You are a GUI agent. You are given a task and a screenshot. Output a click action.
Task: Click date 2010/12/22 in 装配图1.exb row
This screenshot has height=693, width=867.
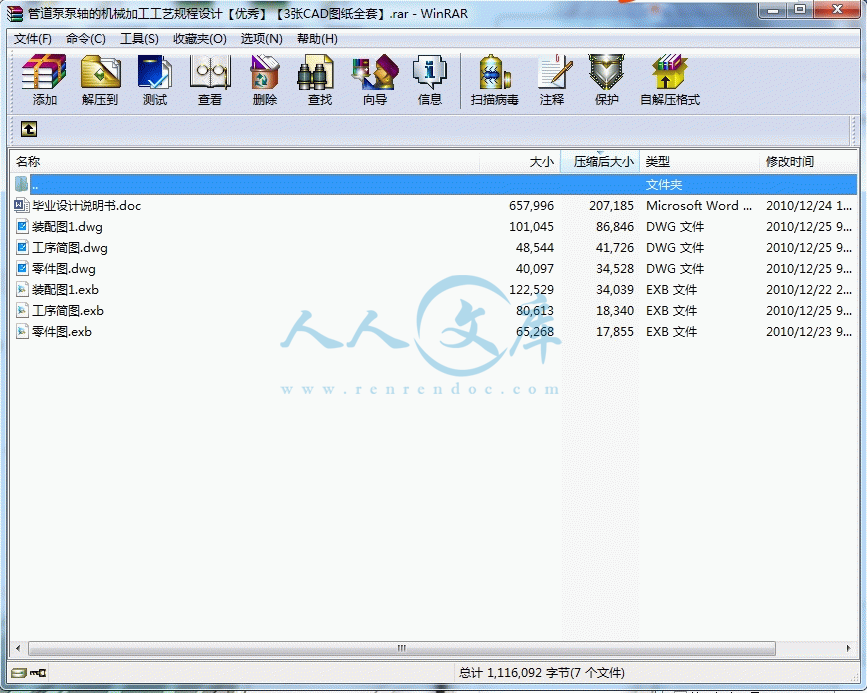point(808,290)
